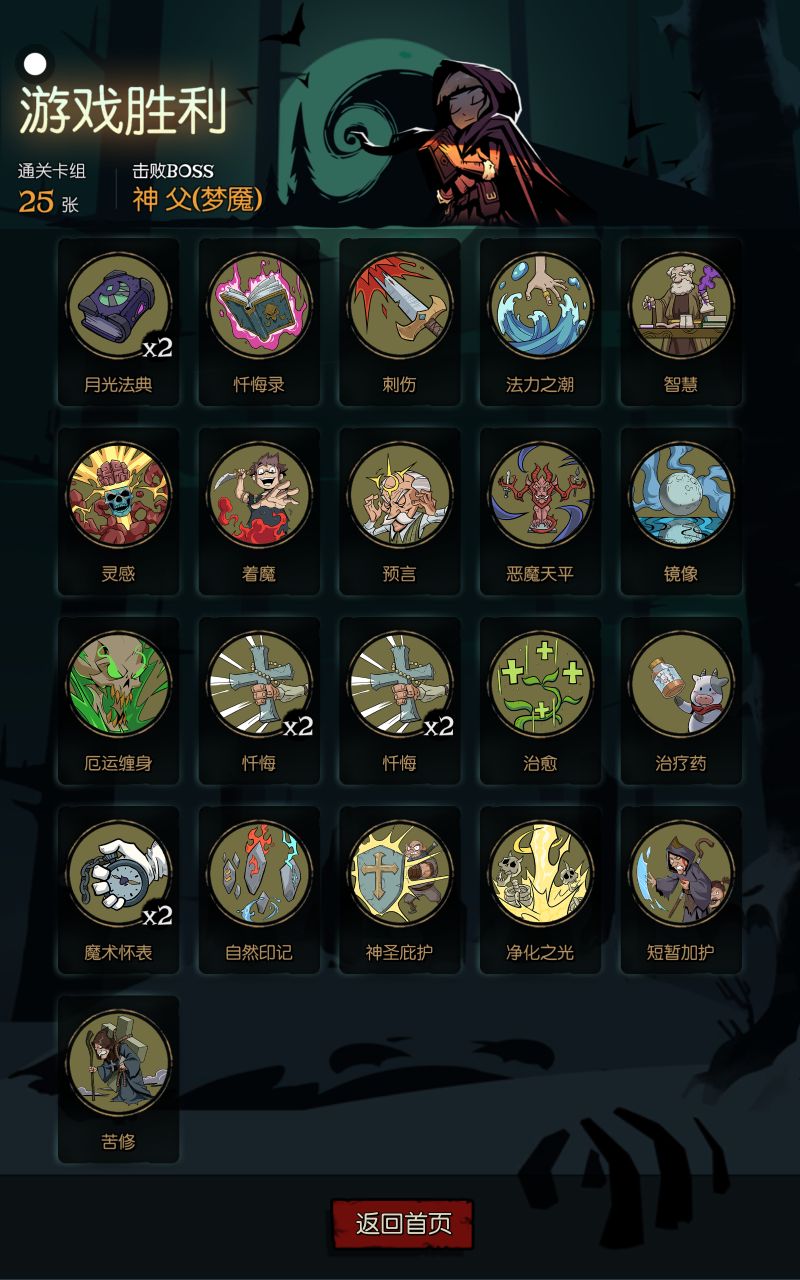
Task: Select the 自然印记 rune stones card
Action: (259, 890)
